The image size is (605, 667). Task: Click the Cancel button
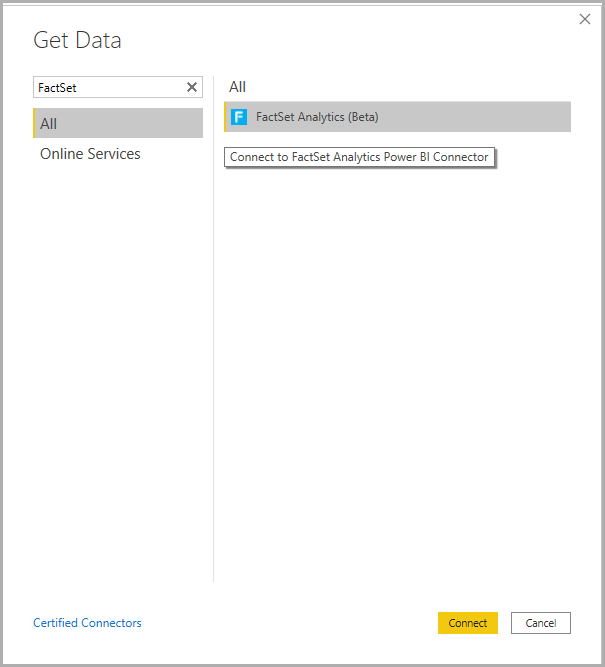(541, 623)
